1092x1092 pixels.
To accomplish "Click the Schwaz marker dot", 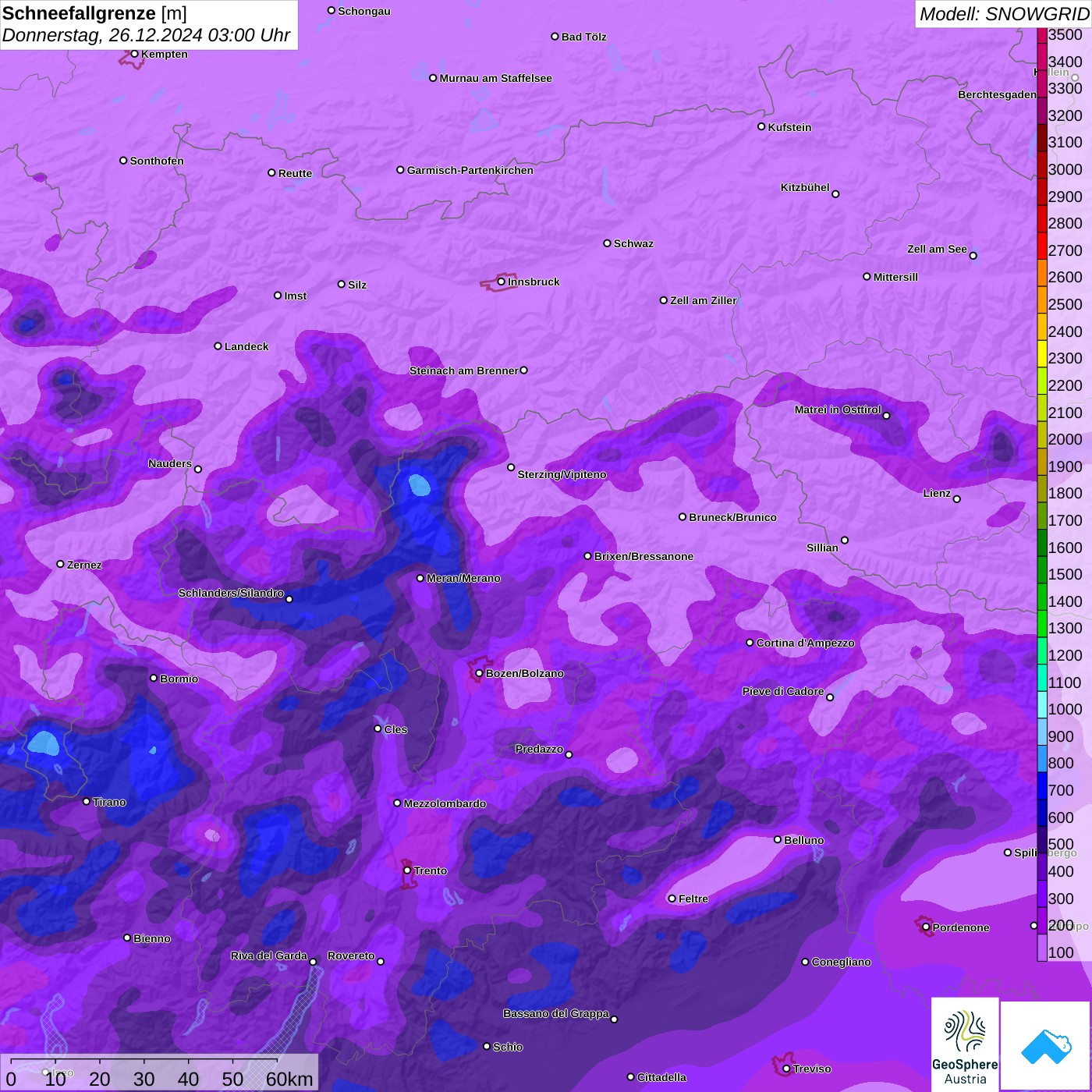I will point(608,243).
